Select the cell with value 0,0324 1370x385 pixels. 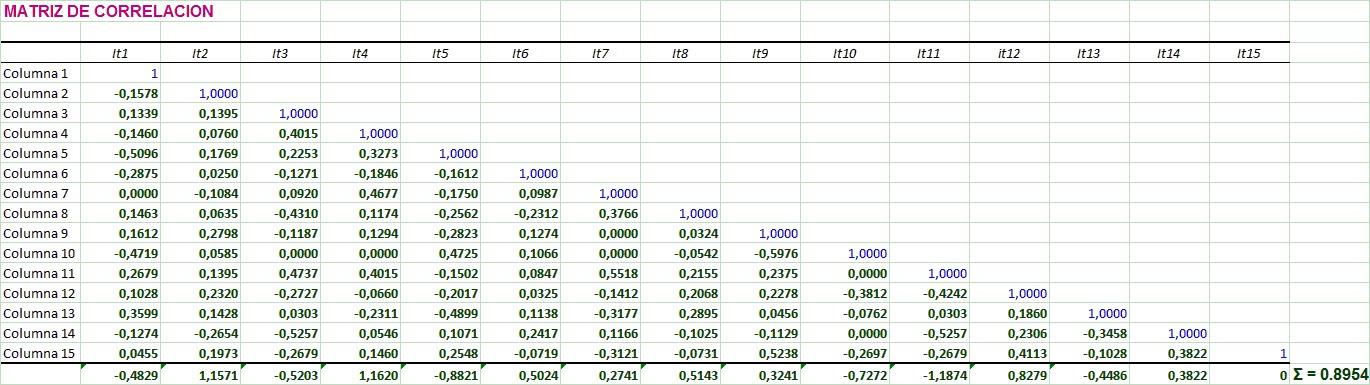click(x=680, y=233)
